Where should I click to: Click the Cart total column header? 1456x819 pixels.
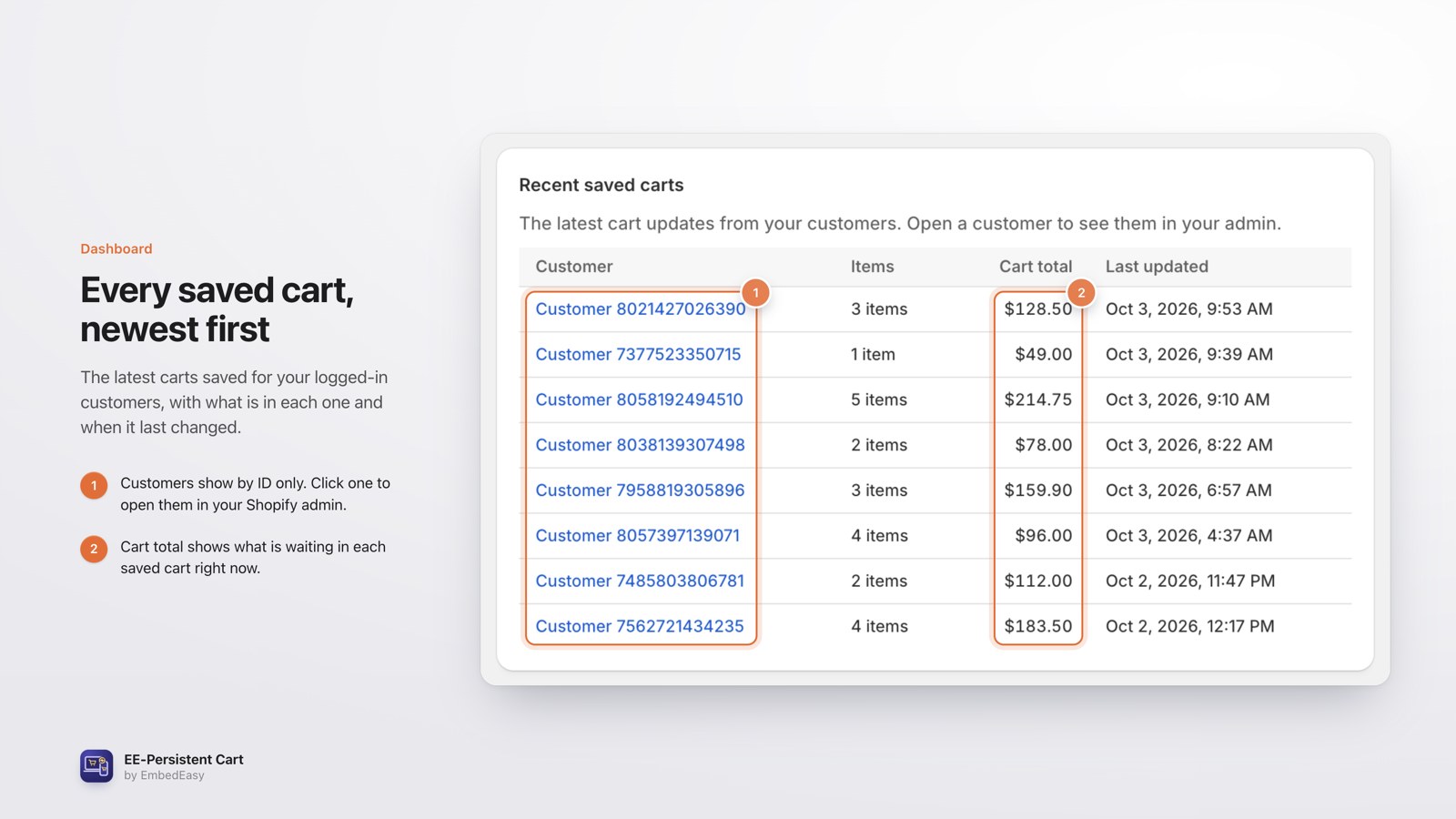[x=1036, y=267]
